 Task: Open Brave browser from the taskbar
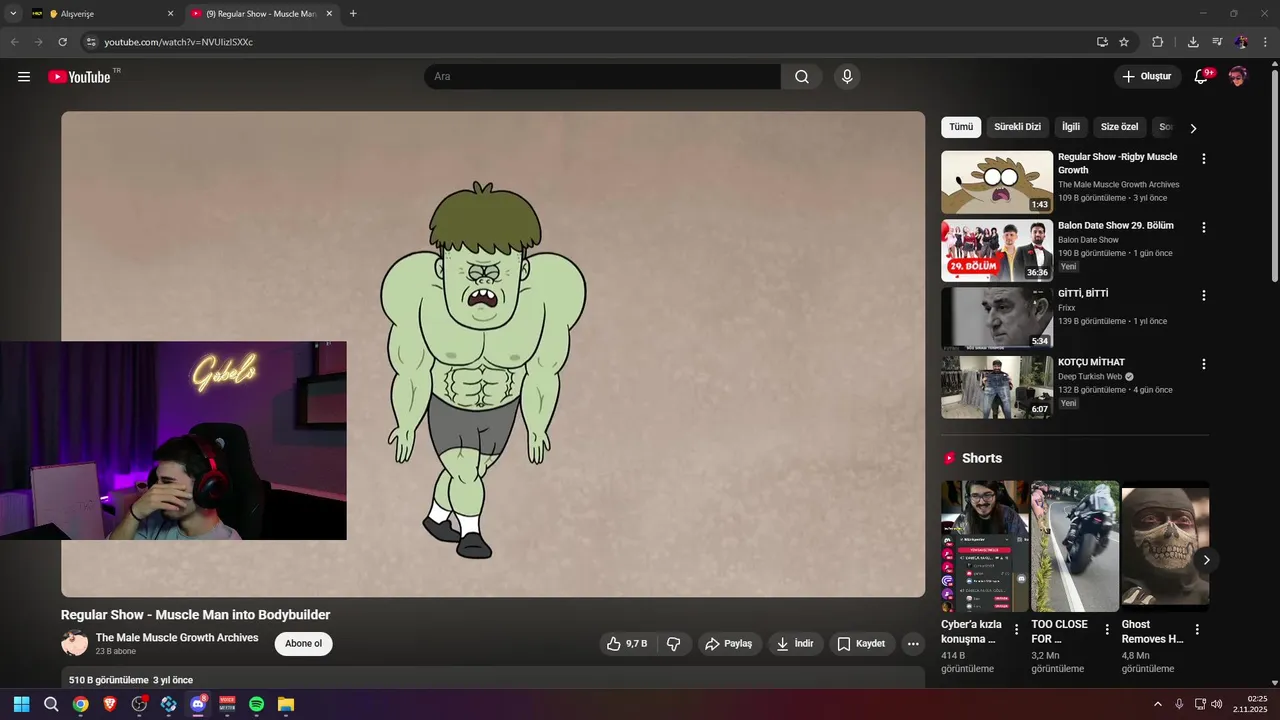coord(110,704)
